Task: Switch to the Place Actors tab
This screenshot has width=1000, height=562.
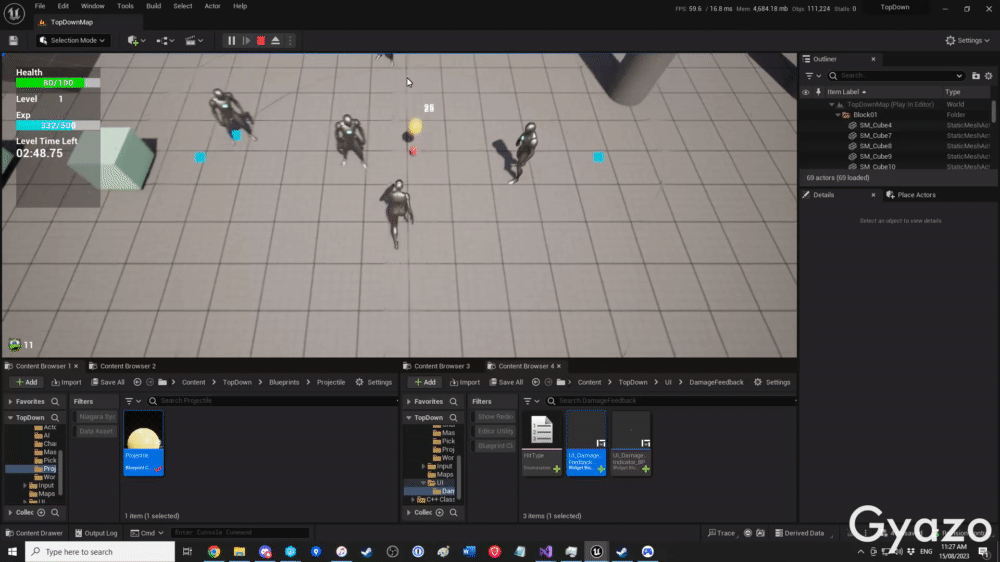Action: pyautogui.click(x=916, y=195)
